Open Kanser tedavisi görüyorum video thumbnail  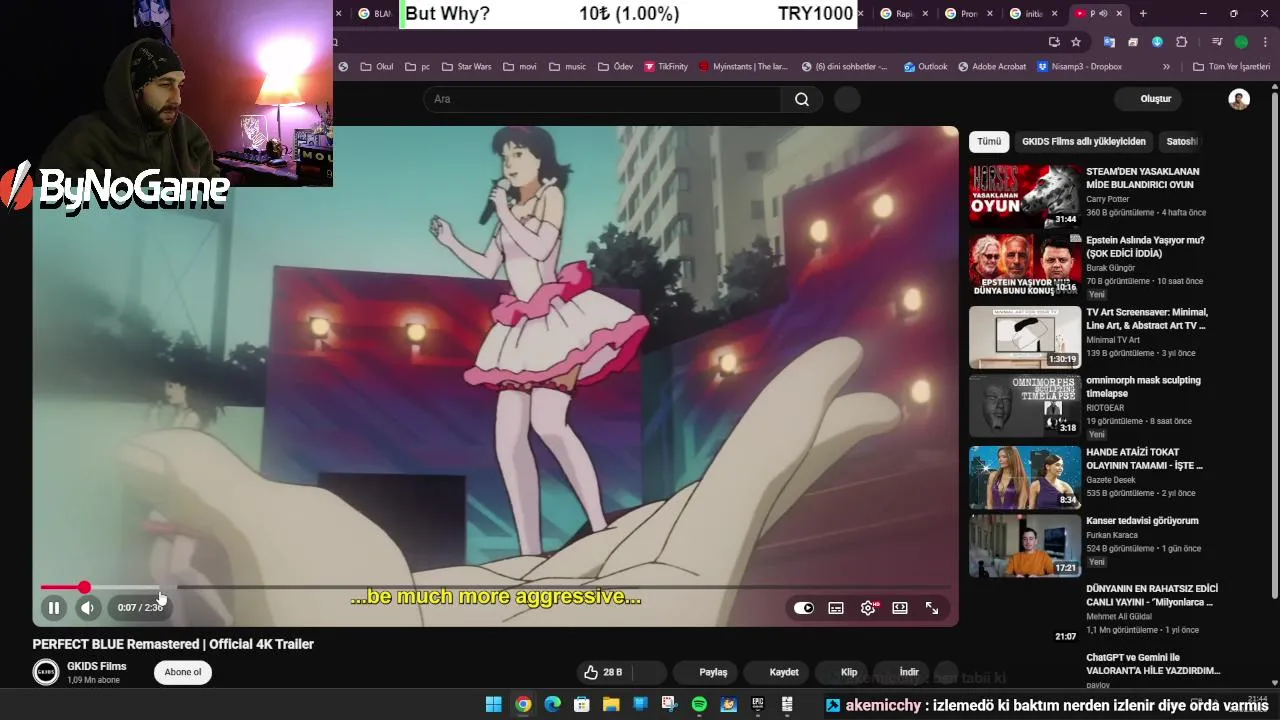pos(1025,546)
